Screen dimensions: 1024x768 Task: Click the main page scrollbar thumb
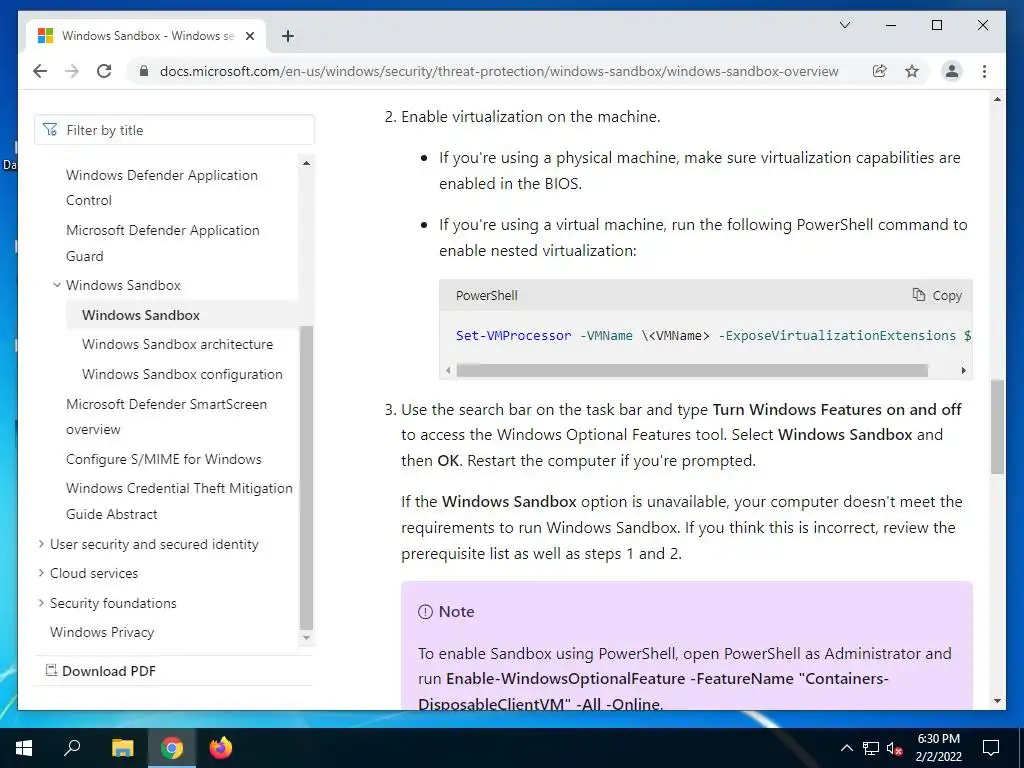[997, 426]
